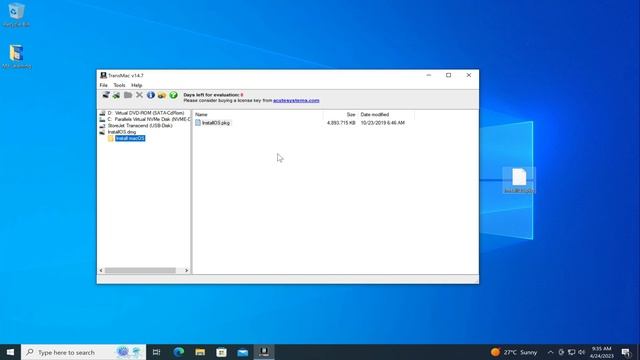Click the 4,893,715 KB size value

pos(341,123)
